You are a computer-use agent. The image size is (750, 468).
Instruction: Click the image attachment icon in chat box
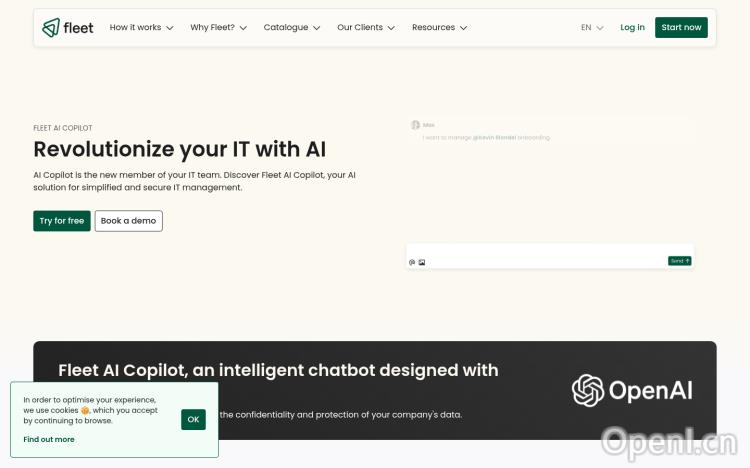422,262
